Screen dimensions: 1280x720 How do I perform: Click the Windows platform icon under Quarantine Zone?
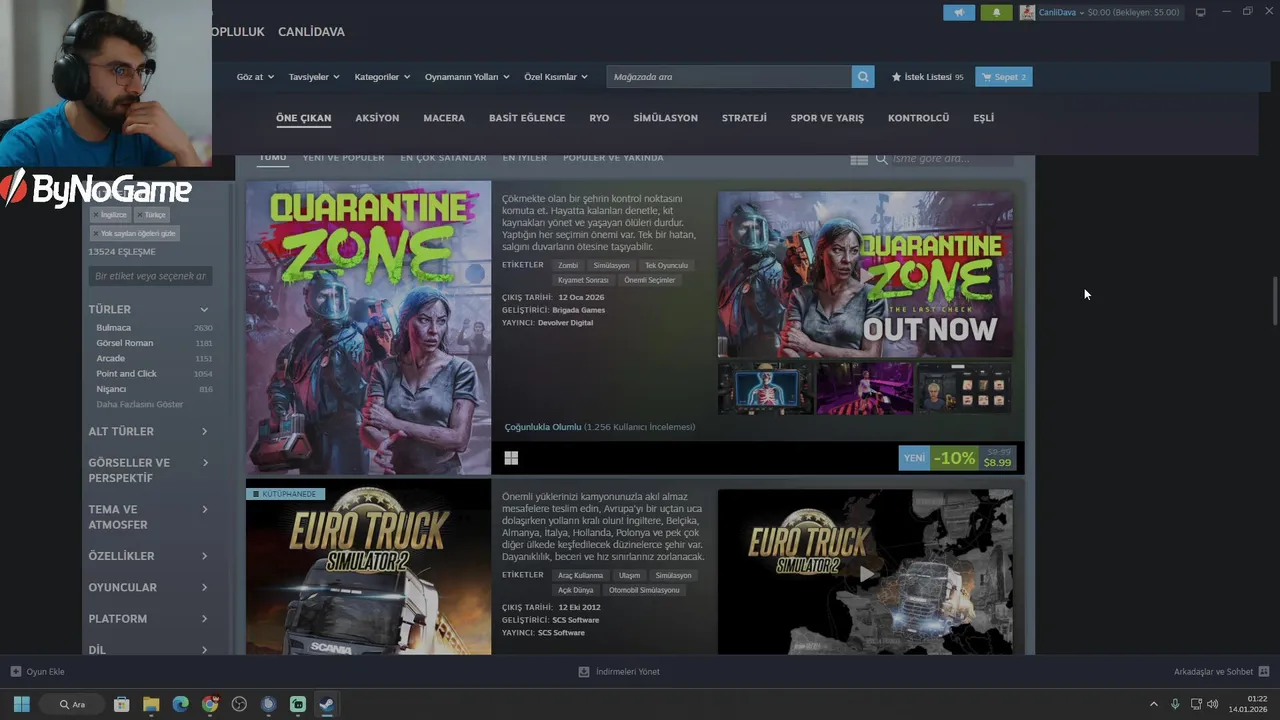pos(511,458)
